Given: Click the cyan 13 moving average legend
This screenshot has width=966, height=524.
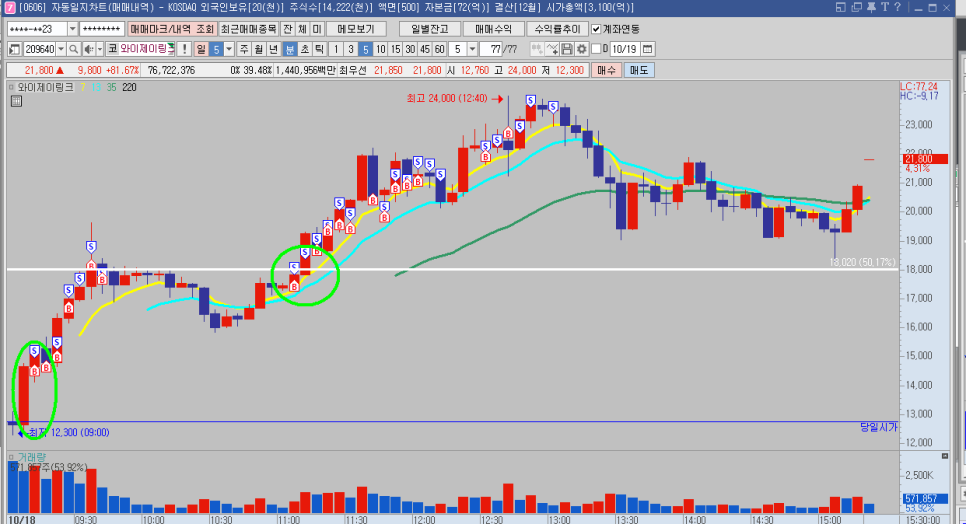Looking at the screenshot, I should tap(97, 87).
